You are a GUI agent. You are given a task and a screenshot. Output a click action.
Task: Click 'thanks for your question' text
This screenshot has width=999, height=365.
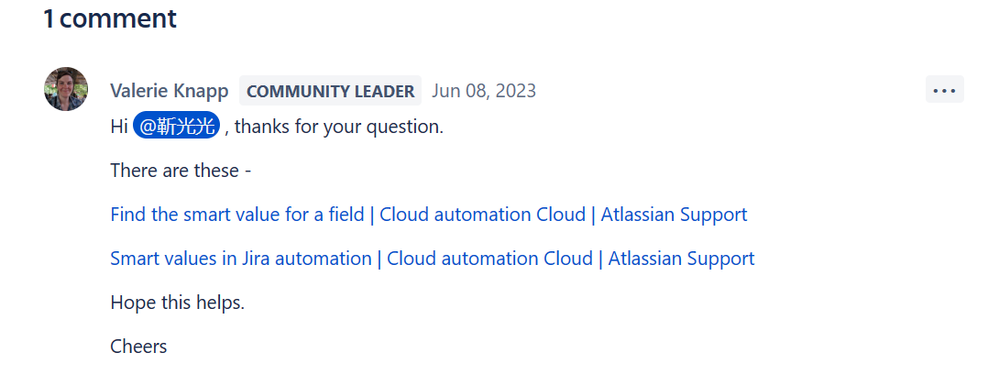(x=338, y=127)
